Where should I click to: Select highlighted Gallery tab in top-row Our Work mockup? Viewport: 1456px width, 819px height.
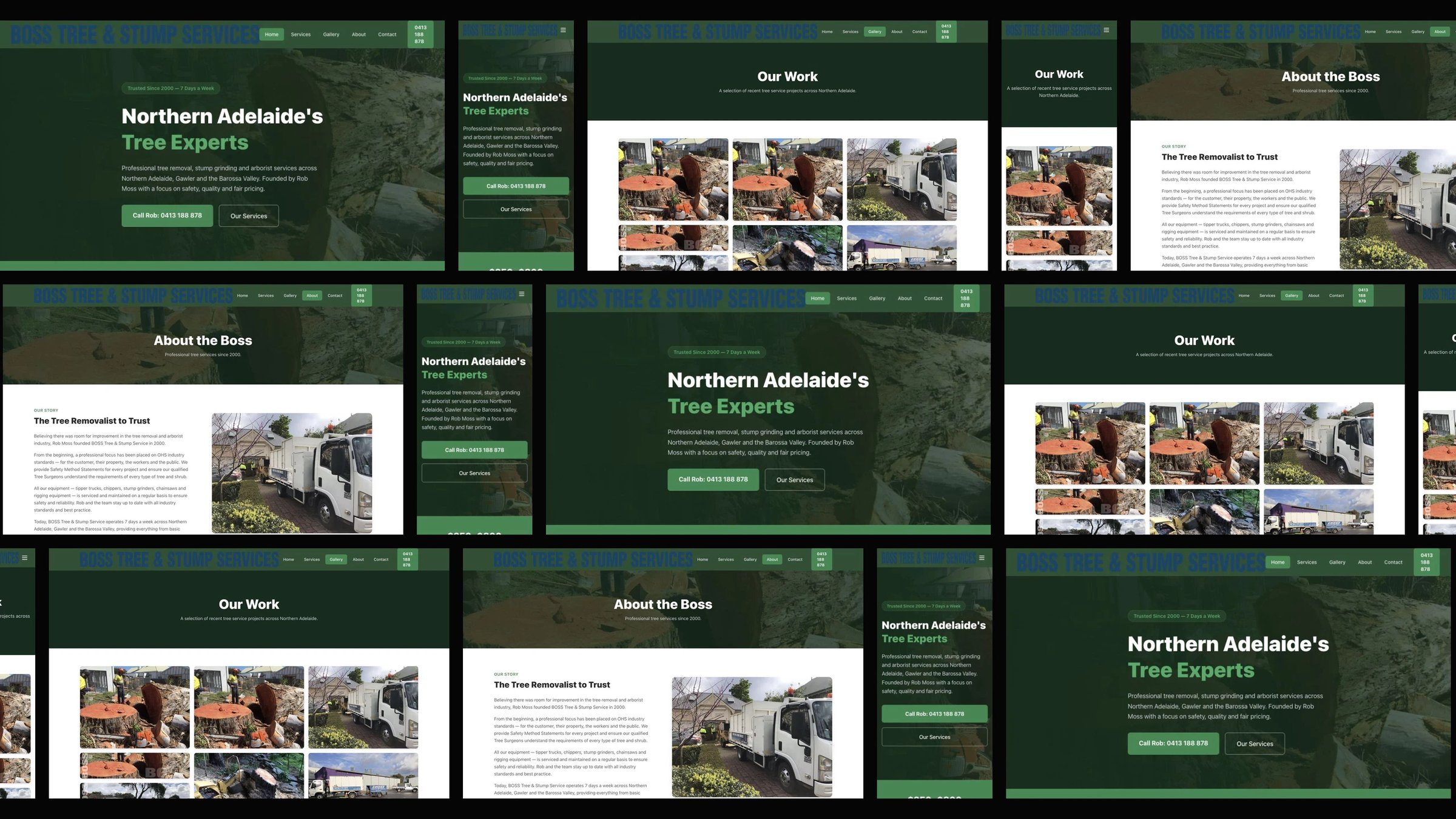[x=874, y=32]
